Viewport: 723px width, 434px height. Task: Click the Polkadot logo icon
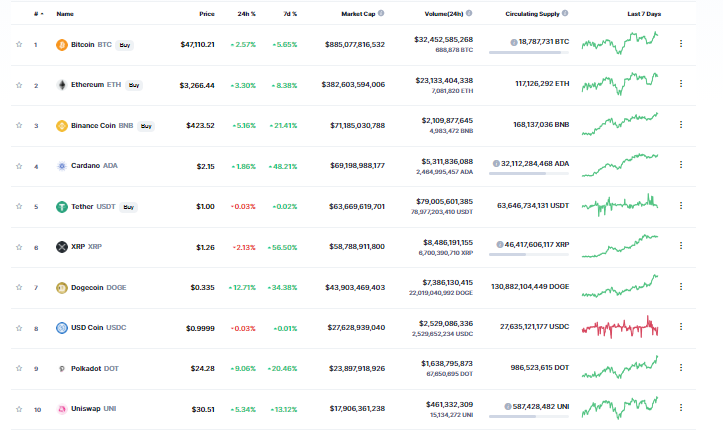(x=62, y=369)
